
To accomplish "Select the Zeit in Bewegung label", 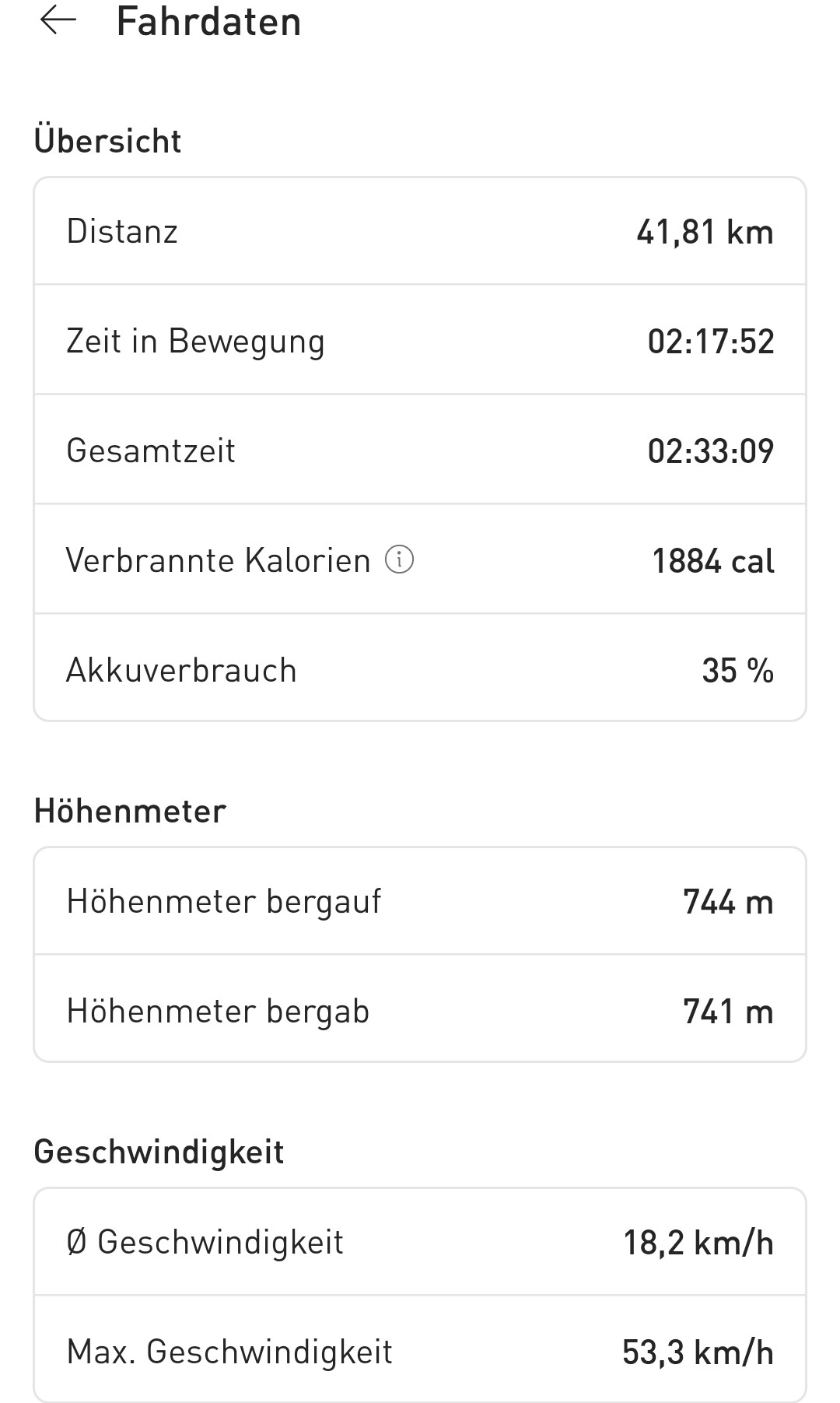I will 195,342.
